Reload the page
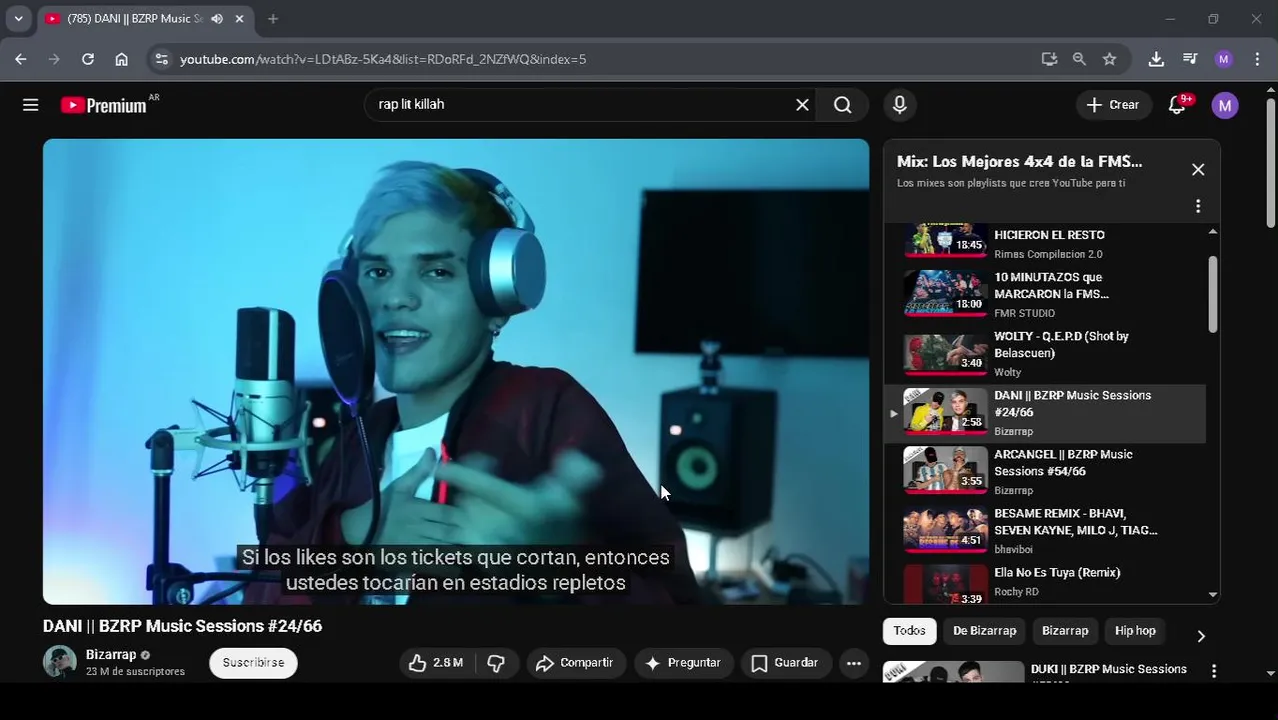1278x720 pixels. (x=88, y=59)
